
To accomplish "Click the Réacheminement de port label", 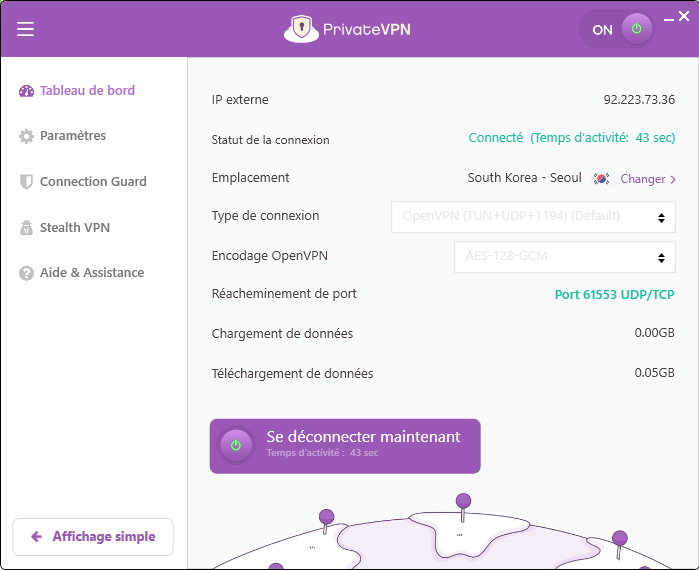I will (284, 294).
